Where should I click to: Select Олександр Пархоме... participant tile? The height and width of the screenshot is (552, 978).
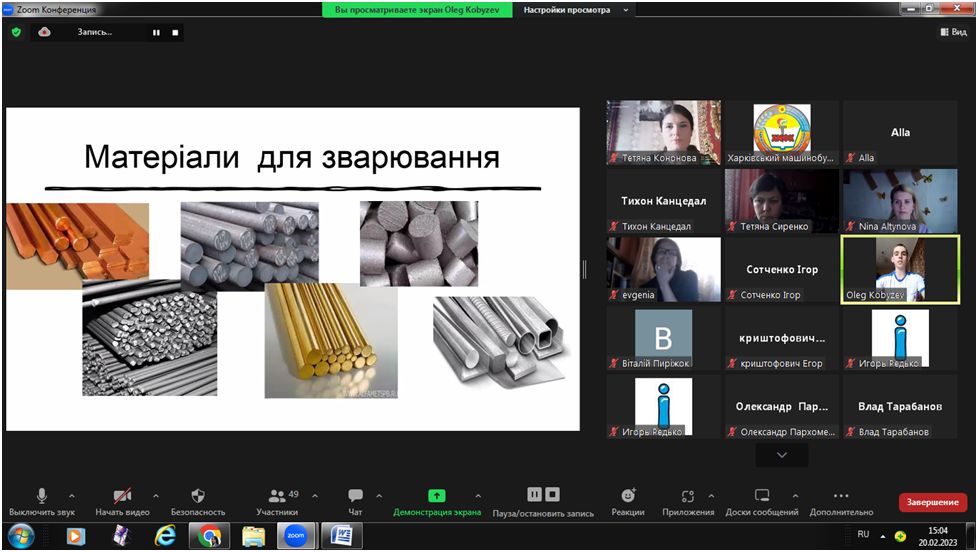tap(782, 406)
